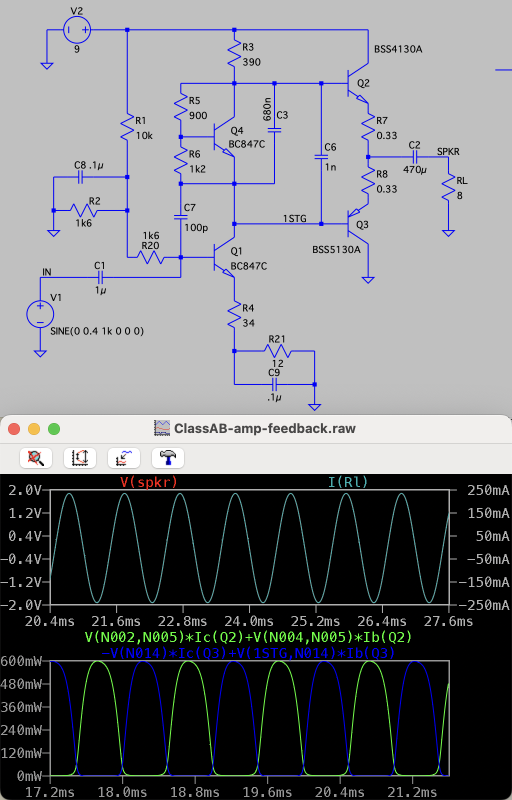
Task: Click the blue Q3 power expression label
Action: pyautogui.click(x=248, y=653)
